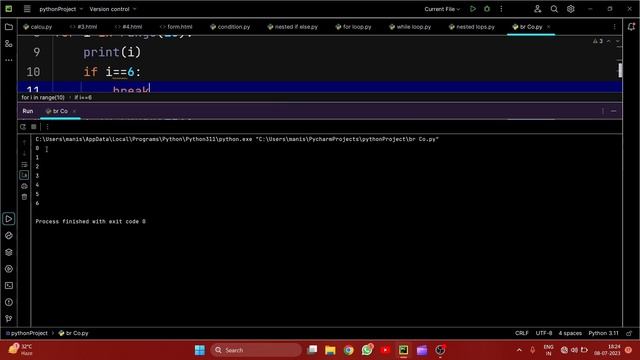640x360 pixels.
Task: Open Run panel options menu
Action: tap(603, 111)
